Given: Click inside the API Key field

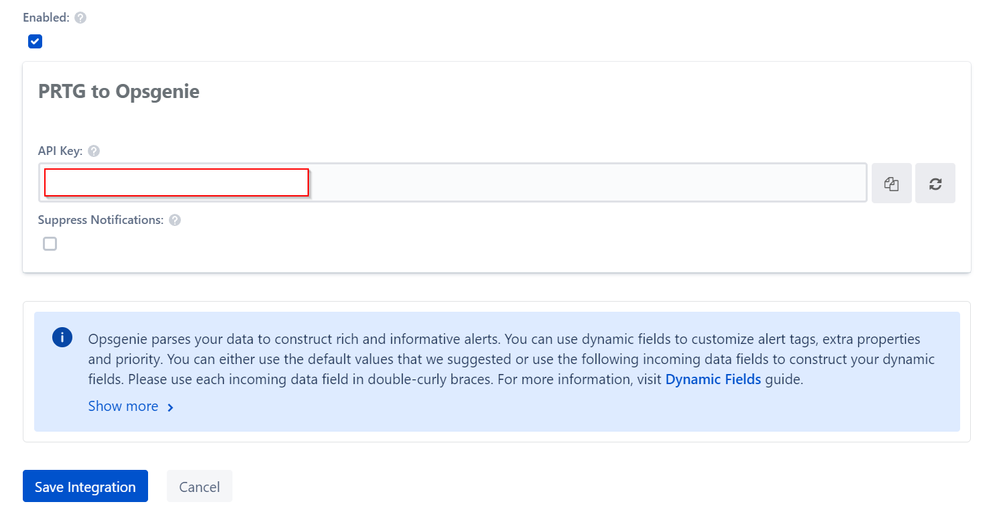Looking at the screenshot, I should coord(453,183).
